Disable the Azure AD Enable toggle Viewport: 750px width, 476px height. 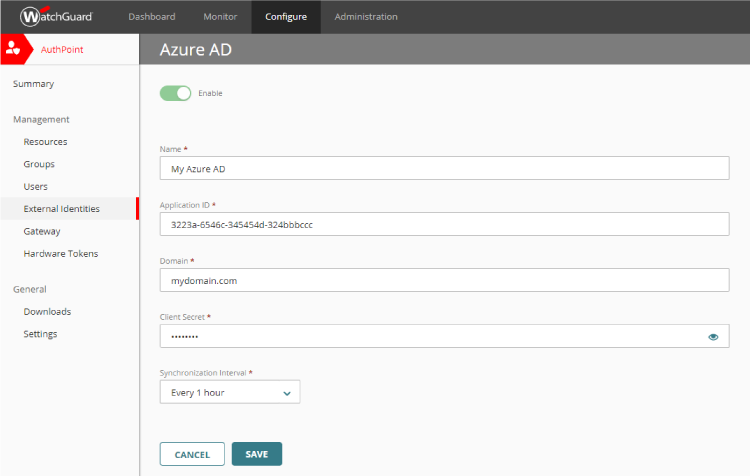pyautogui.click(x=175, y=93)
